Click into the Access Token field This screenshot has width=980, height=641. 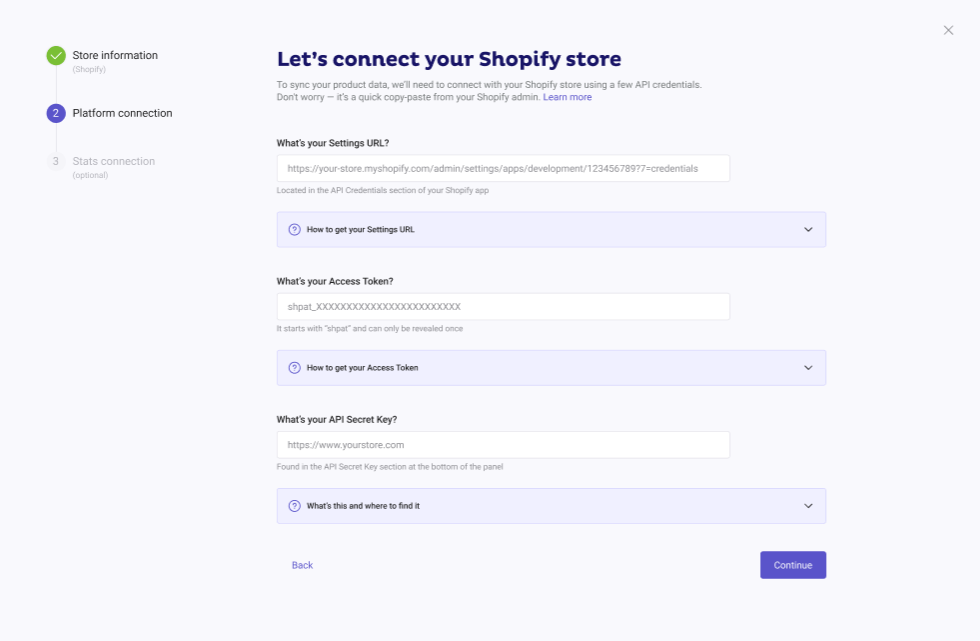(503, 306)
